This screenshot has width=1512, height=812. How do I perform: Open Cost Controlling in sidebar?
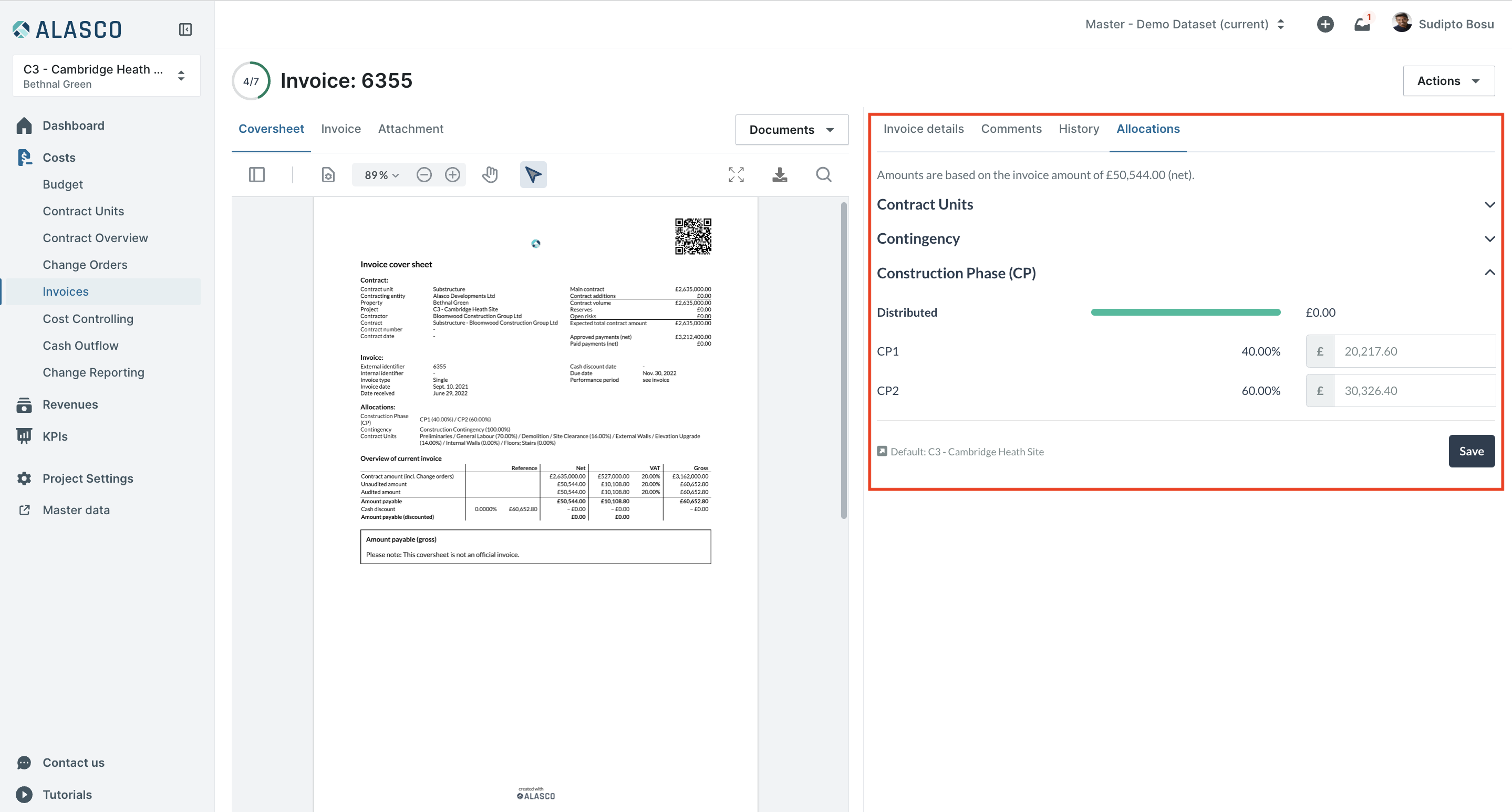(x=88, y=319)
